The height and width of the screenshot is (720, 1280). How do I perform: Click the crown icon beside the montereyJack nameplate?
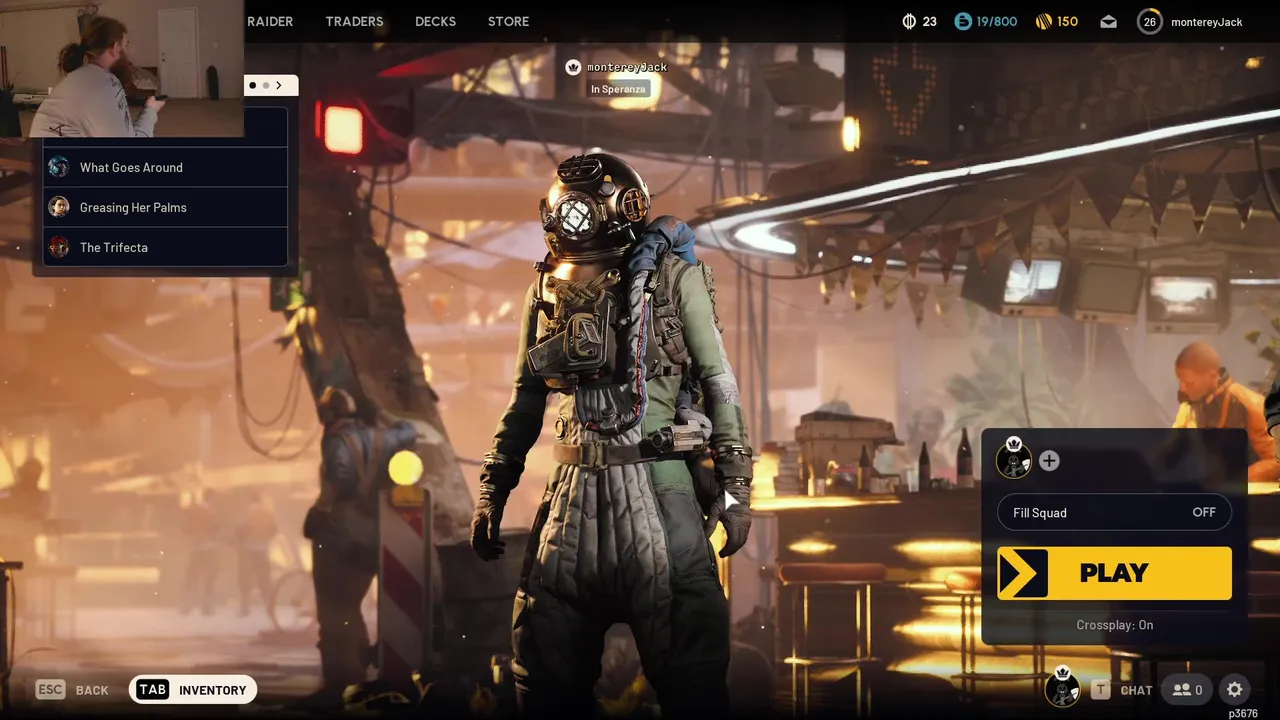pos(573,67)
